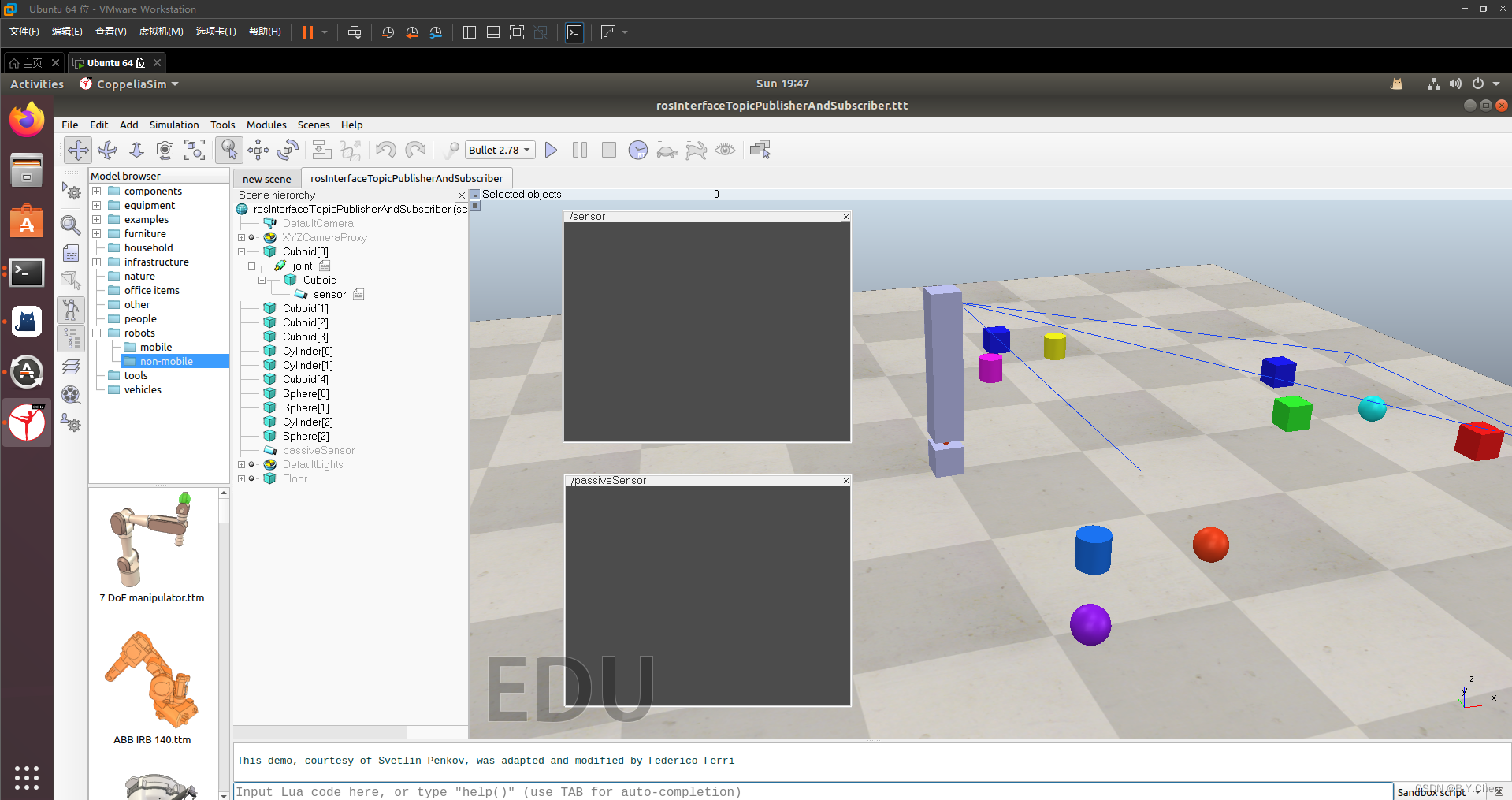Toggle the Model browser robot sidebar icon
The width and height of the screenshot is (1512, 800).
(71, 310)
